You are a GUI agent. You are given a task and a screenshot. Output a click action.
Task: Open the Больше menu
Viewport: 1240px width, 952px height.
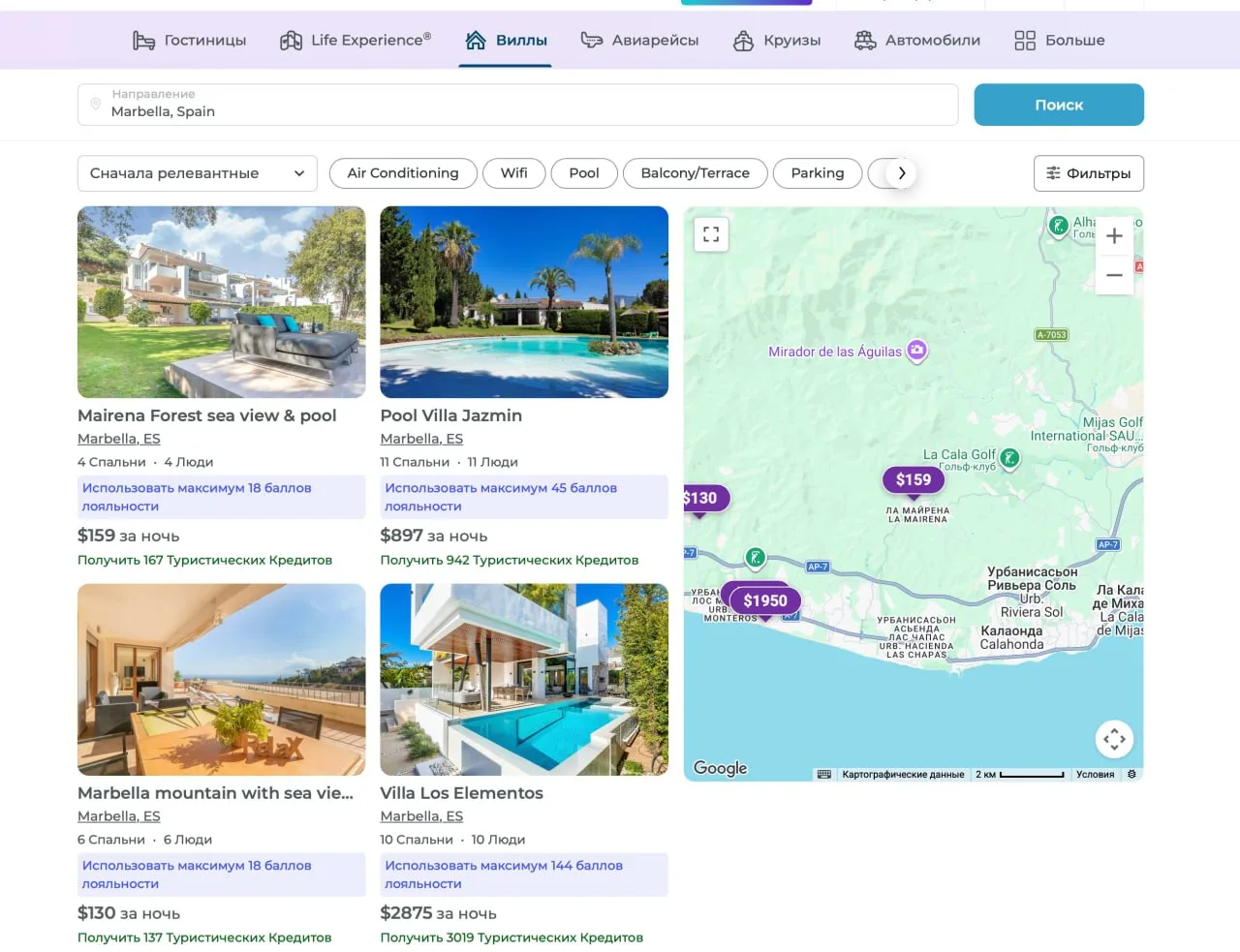click(1060, 41)
